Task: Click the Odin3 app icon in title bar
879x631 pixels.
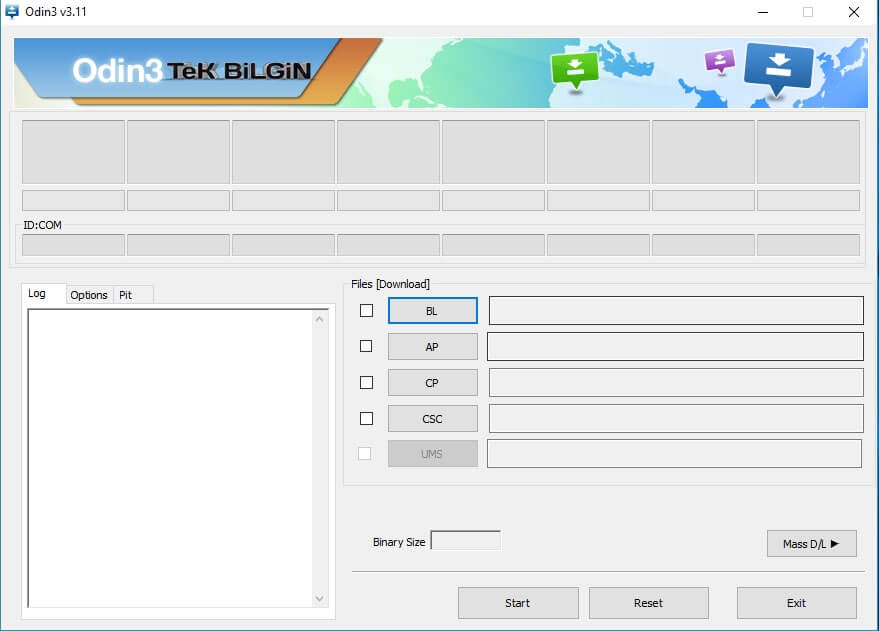Action: (x=12, y=12)
